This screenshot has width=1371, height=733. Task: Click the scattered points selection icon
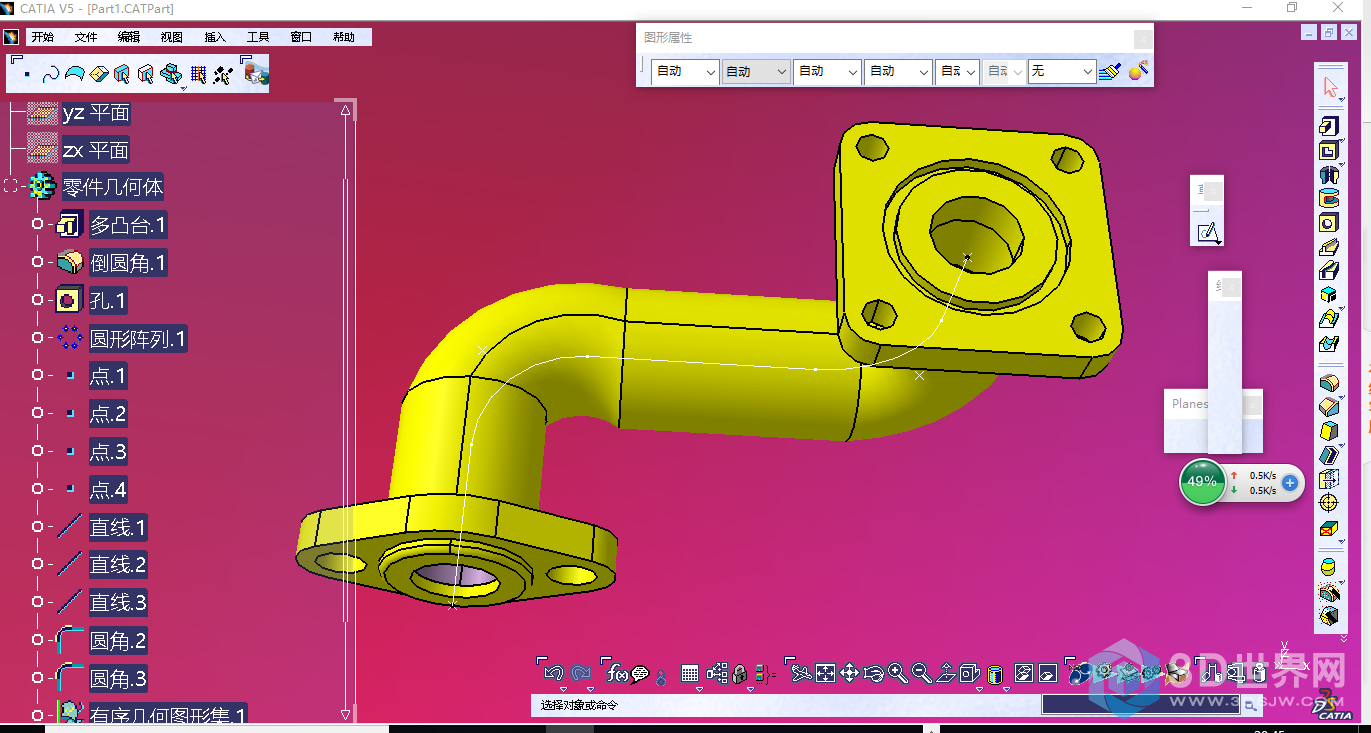click(x=222, y=74)
